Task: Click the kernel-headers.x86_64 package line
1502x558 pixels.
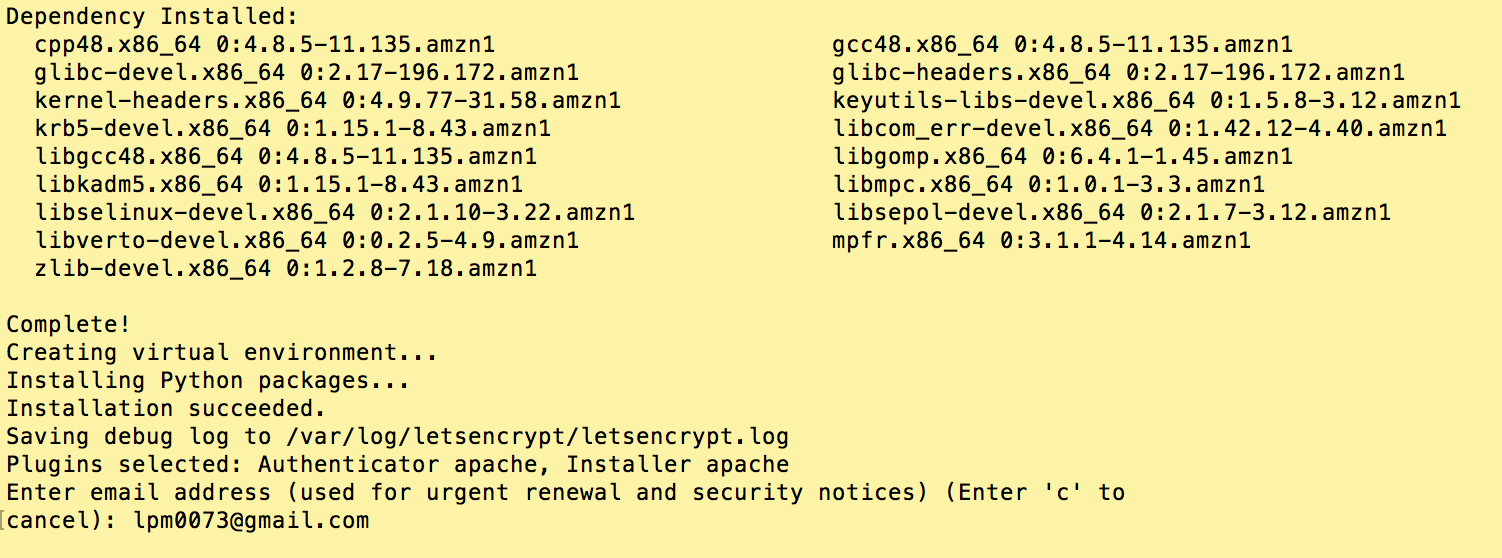Action: tap(328, 101)
